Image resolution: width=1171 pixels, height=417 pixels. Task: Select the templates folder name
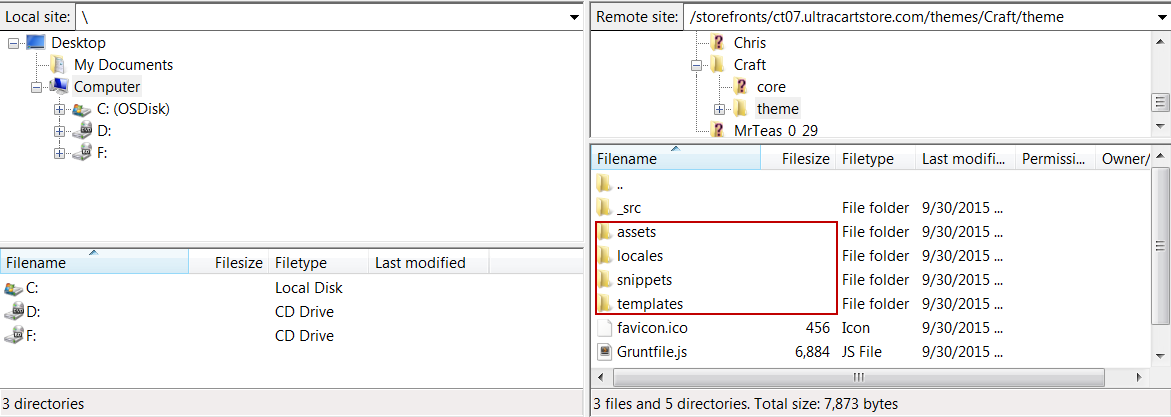click(650, 303)
